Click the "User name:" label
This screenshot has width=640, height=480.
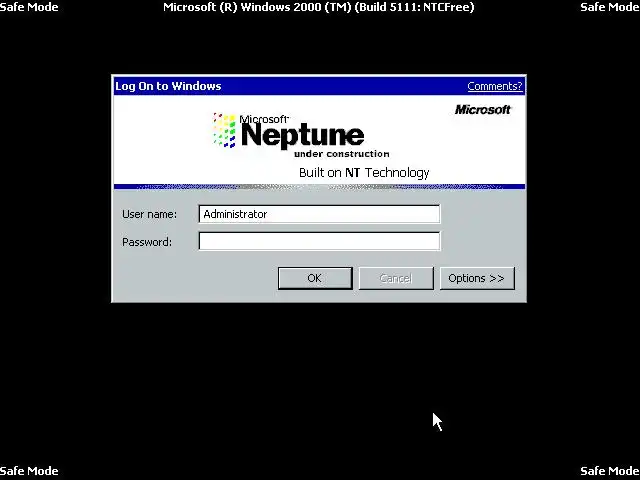(x=149, y=214)
